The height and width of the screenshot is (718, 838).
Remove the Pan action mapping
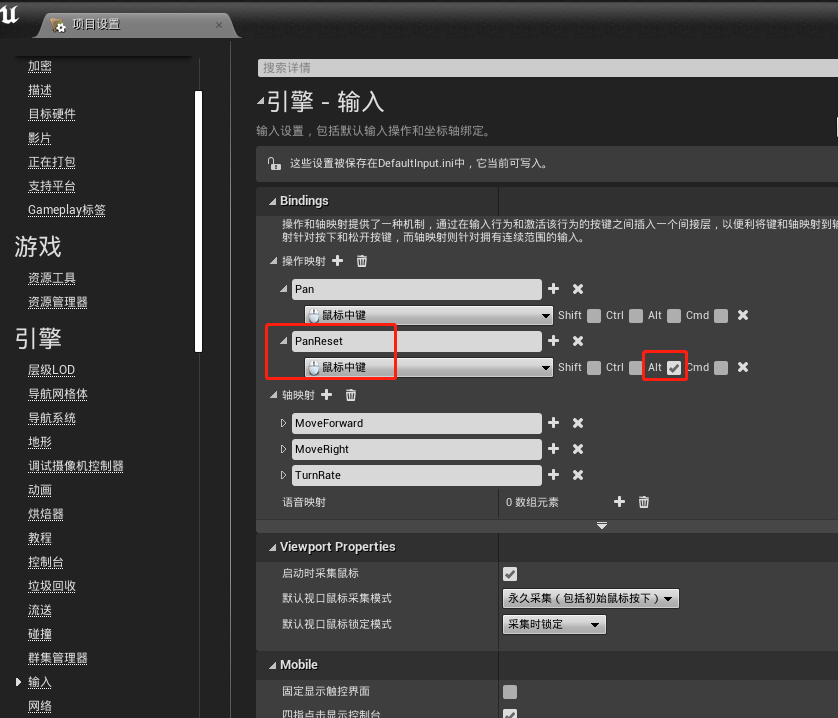[578, 289]
